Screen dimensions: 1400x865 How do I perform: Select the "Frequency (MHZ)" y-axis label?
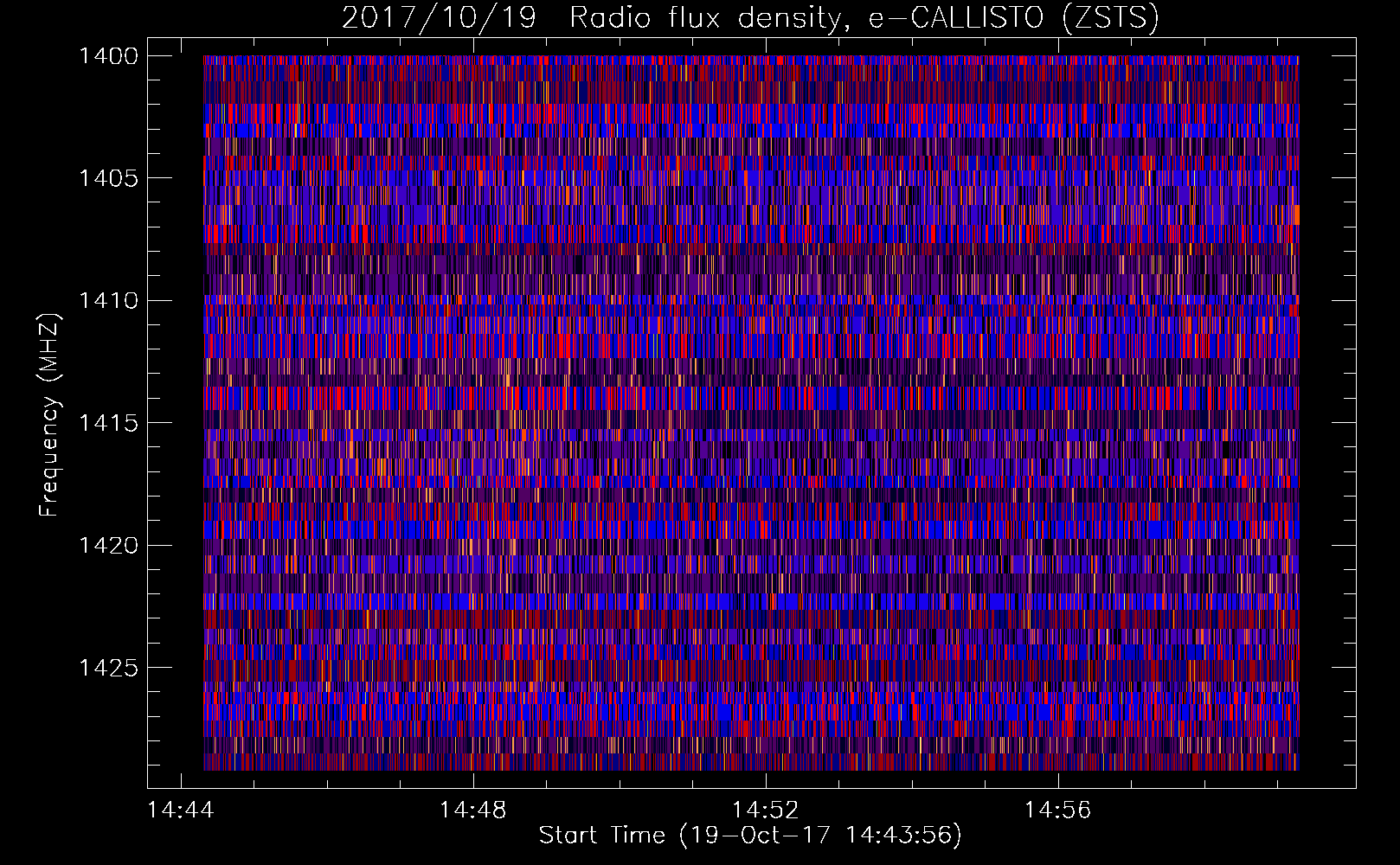tap(49, 414)
